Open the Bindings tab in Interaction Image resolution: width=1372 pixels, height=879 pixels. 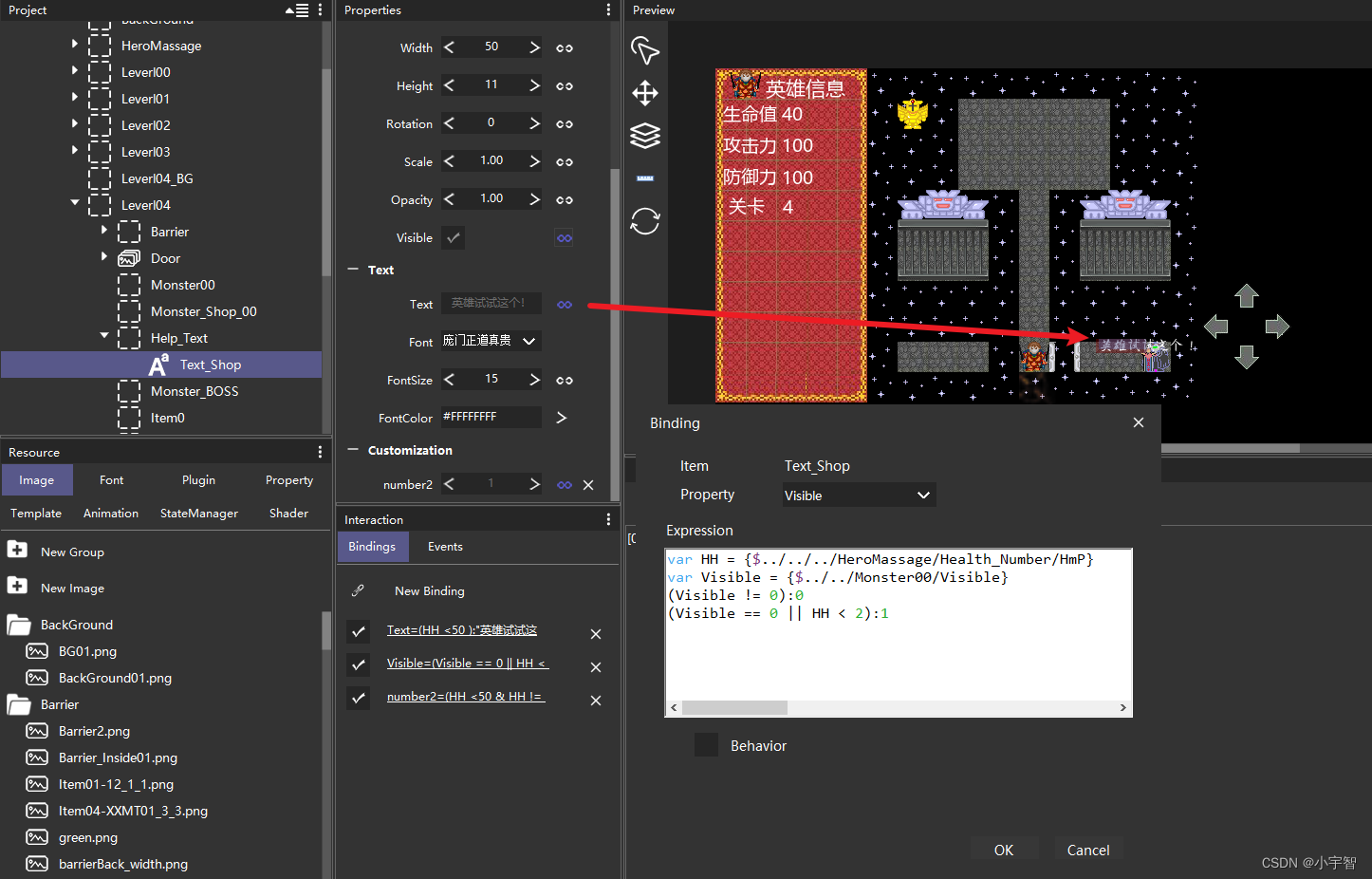click(372, 547)
